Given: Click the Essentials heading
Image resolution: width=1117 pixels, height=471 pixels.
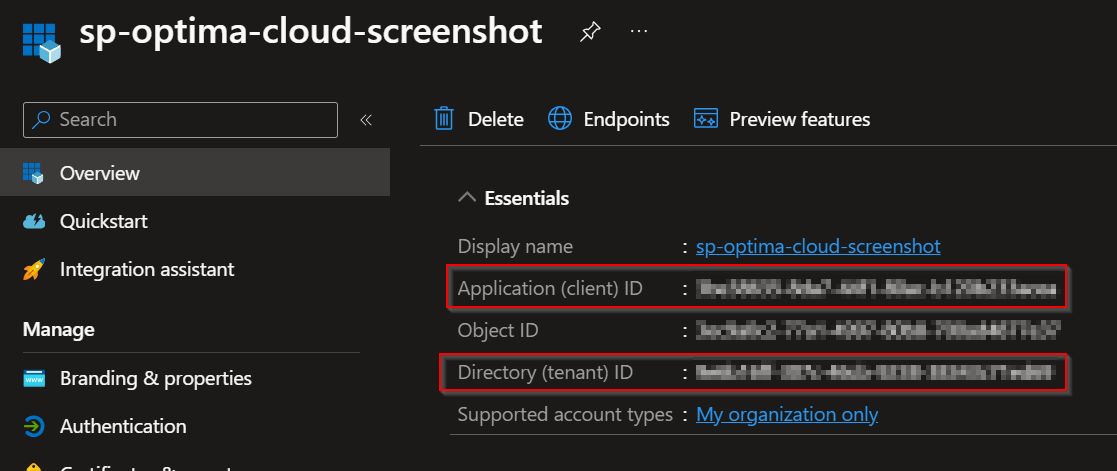Looking at the screenshot, I should (x=526, y=198).
